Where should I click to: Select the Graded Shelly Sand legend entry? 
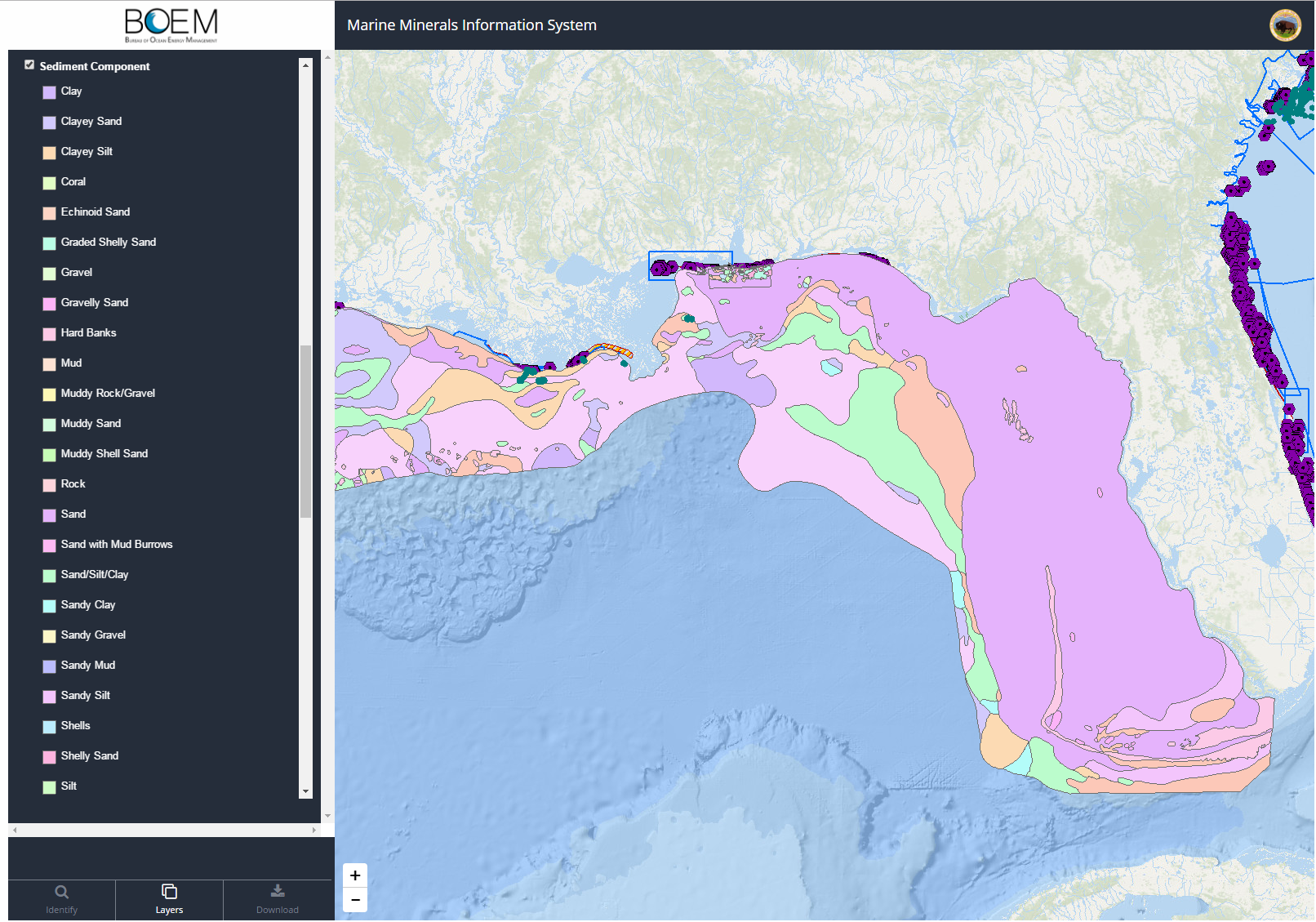[x=109, y=243]
